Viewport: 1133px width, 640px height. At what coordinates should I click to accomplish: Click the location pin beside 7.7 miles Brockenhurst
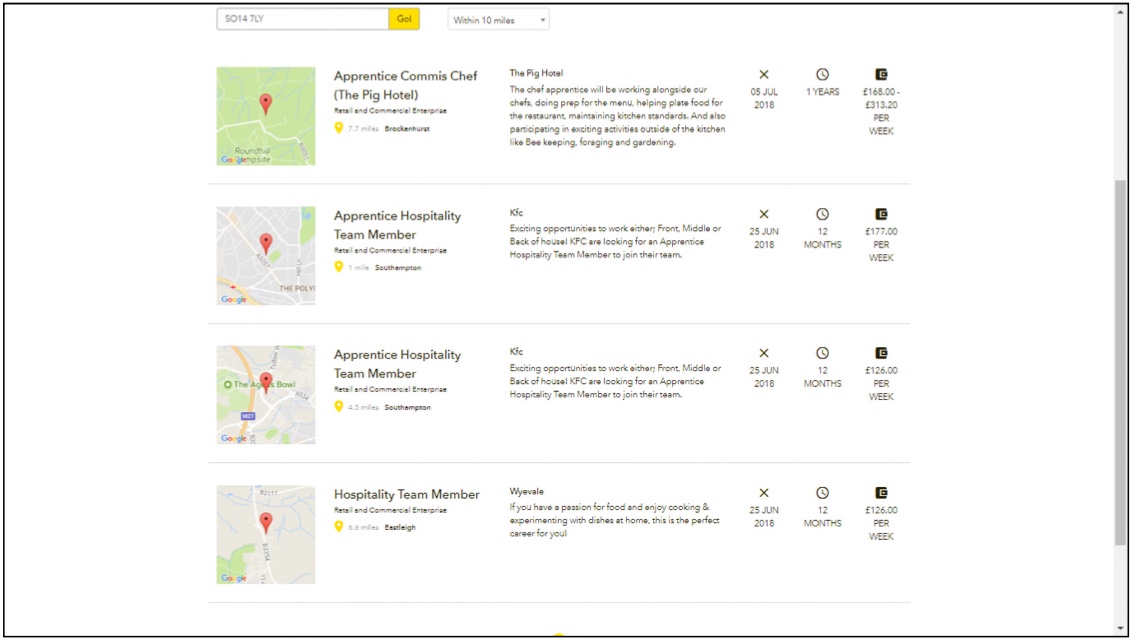coord(338,128)
